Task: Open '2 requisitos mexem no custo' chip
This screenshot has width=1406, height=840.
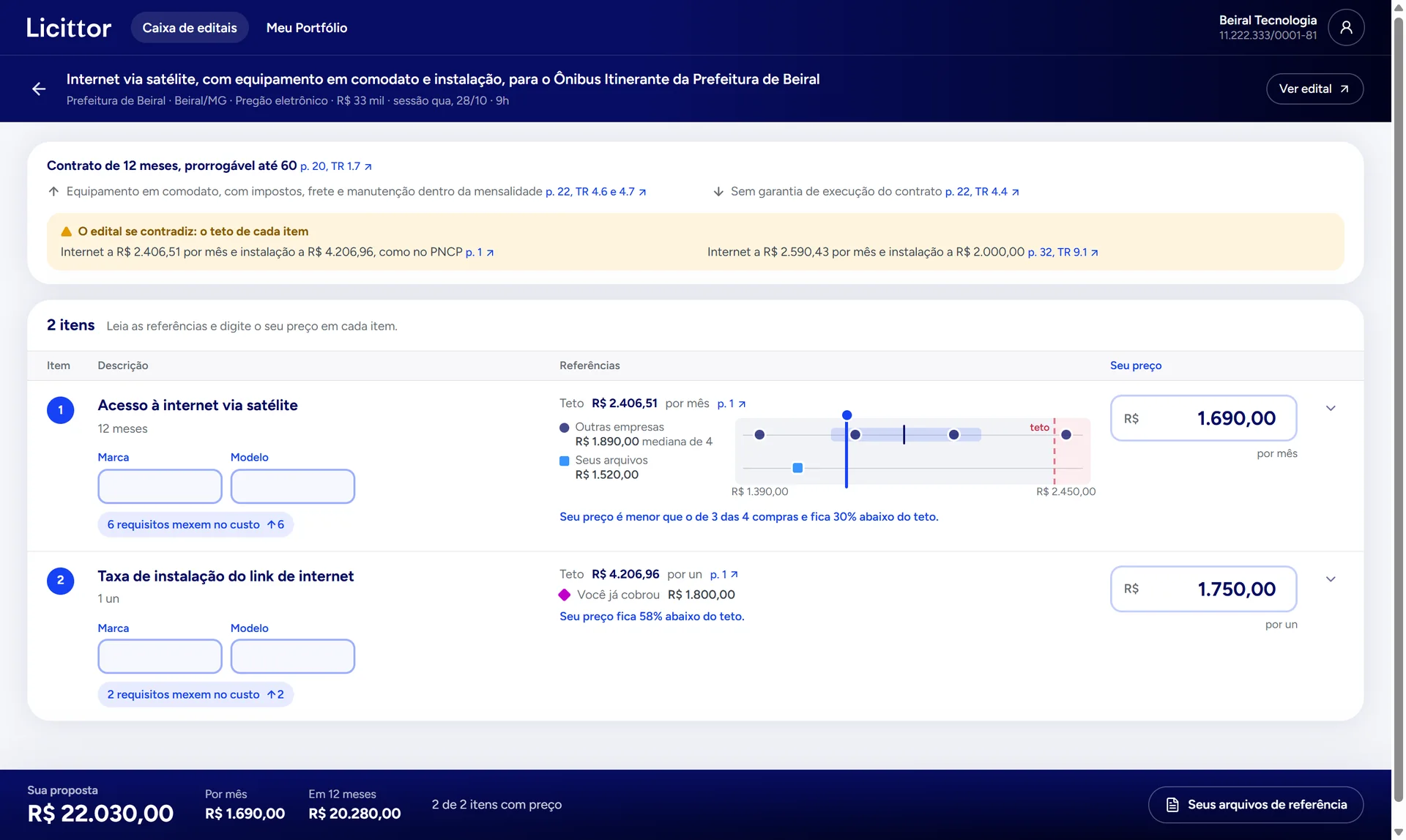Action: pos(196,694)
